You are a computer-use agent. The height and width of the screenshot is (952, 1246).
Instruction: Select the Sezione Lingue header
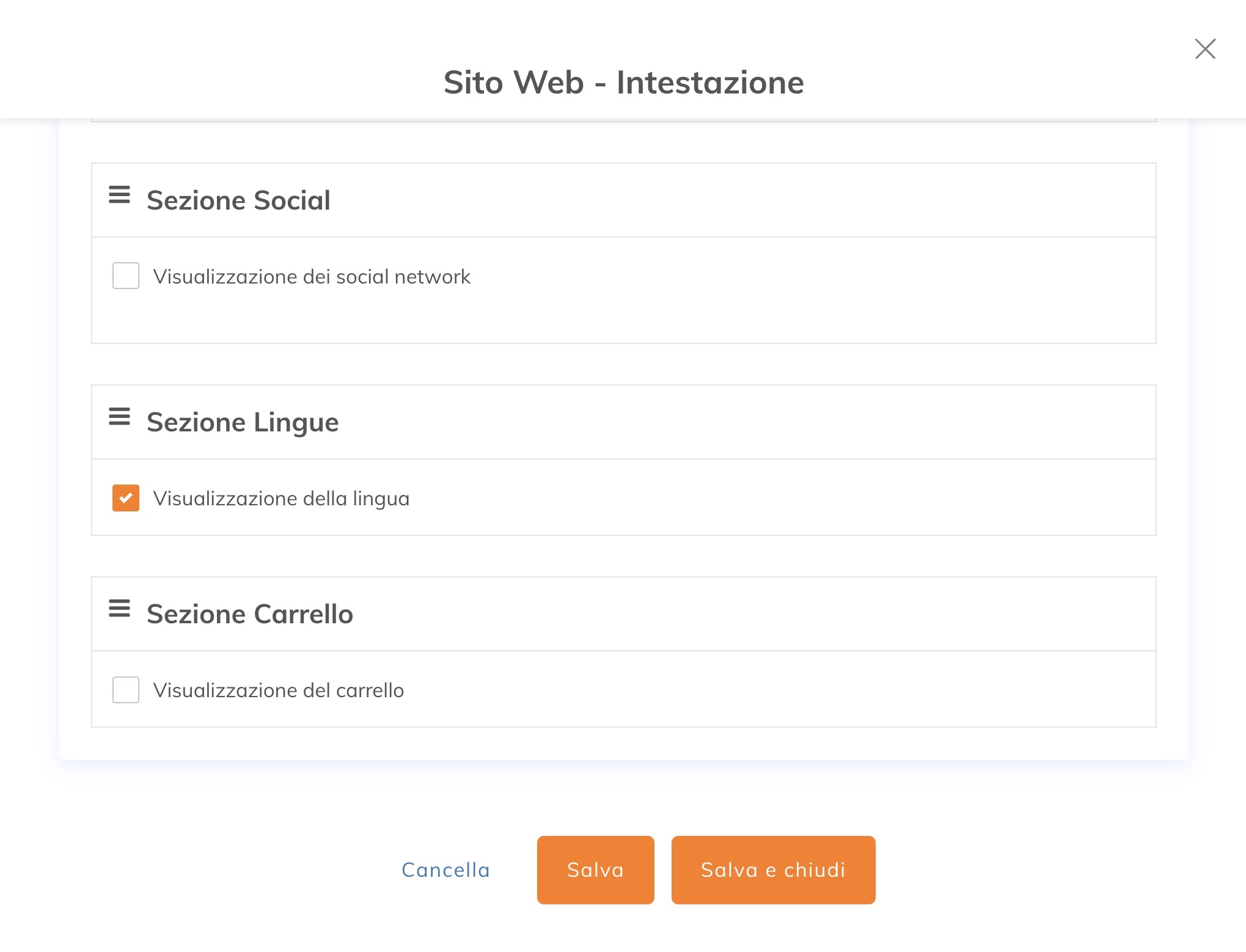[x=243, y=422]
